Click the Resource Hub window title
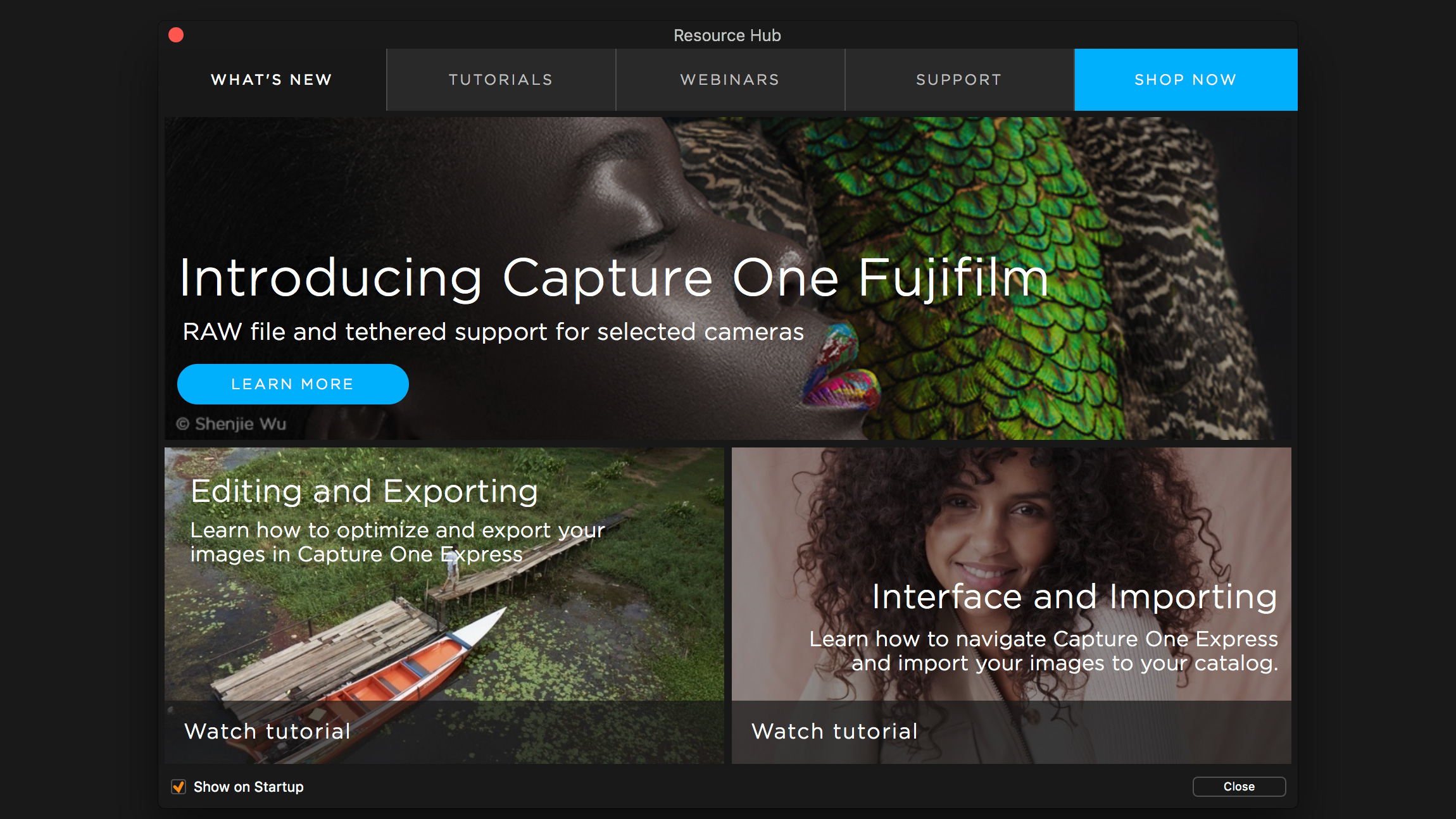This screenshot has width=1456, height=819. (x=727, y=35)
